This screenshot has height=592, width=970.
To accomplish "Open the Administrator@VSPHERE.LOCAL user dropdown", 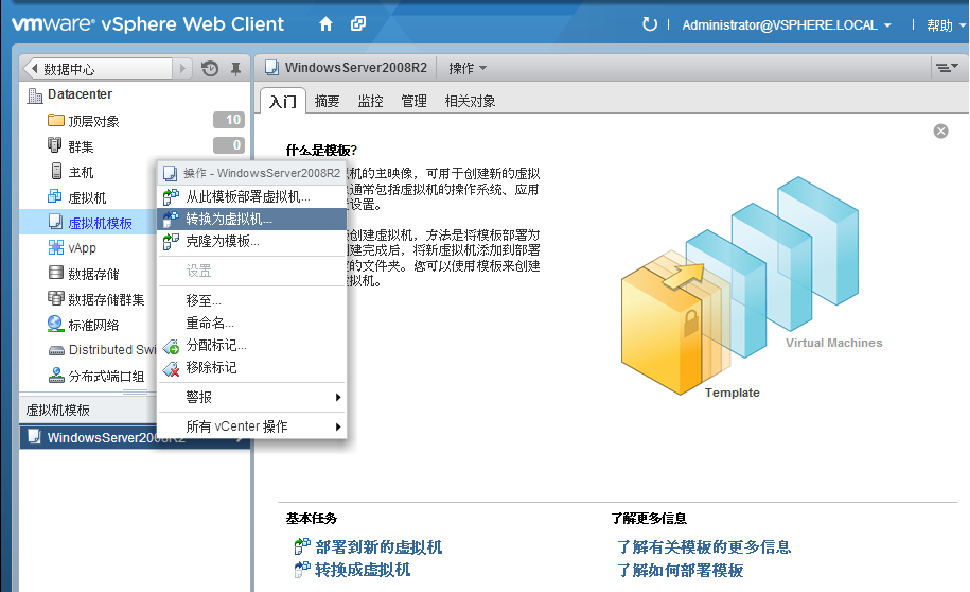I will (786, 25).
